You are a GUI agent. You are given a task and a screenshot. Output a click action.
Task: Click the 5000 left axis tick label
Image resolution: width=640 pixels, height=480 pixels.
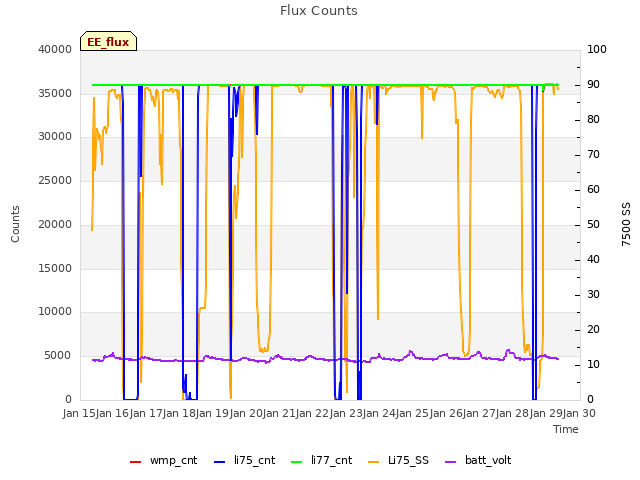point(58,356)
